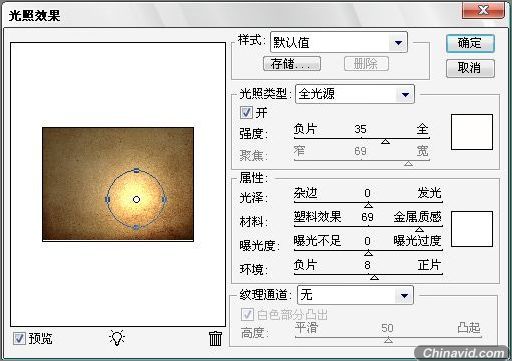Click the trash can icon to delete light
The width and height of the screenshot is (512, 361).
215,338
